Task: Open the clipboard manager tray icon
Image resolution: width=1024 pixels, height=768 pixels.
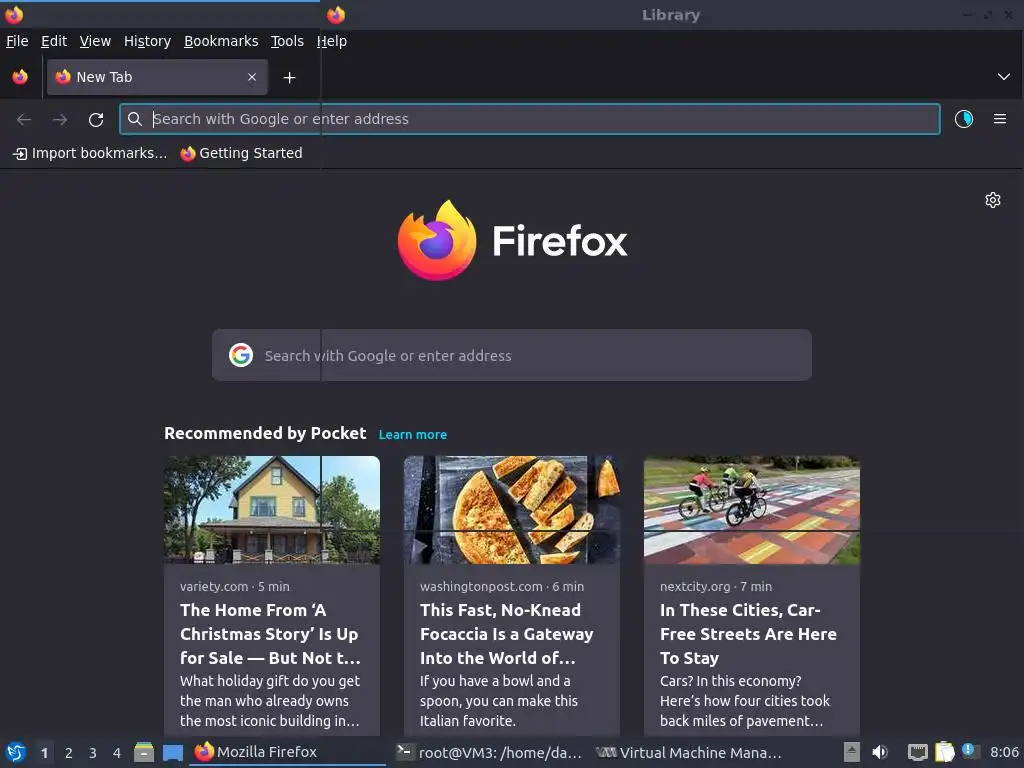Action: coord(944,752)
